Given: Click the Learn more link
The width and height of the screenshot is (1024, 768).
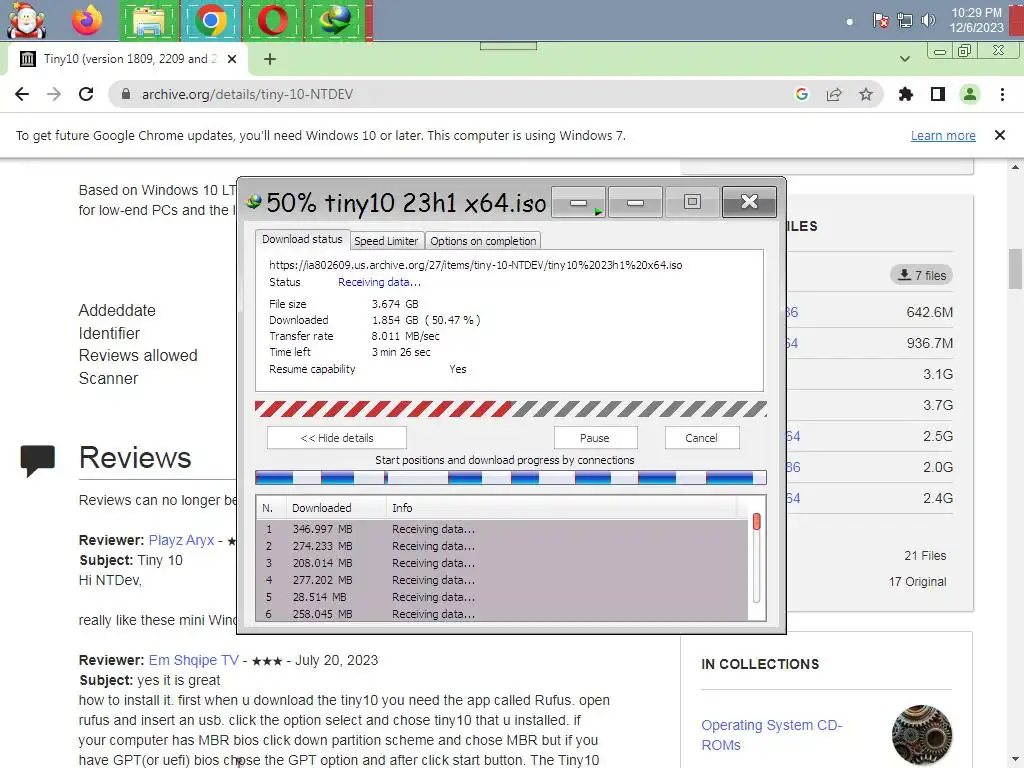Looking at the screenshot, I should click(943, 135).
